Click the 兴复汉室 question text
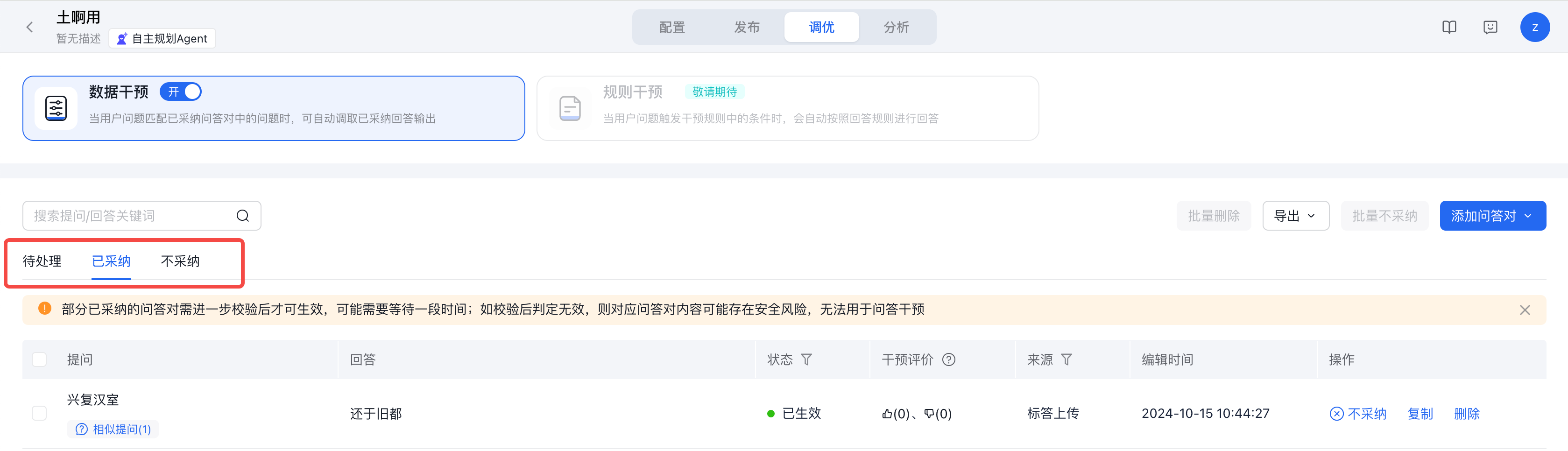This screenshot has height=451, width=1568. [93, 400]
